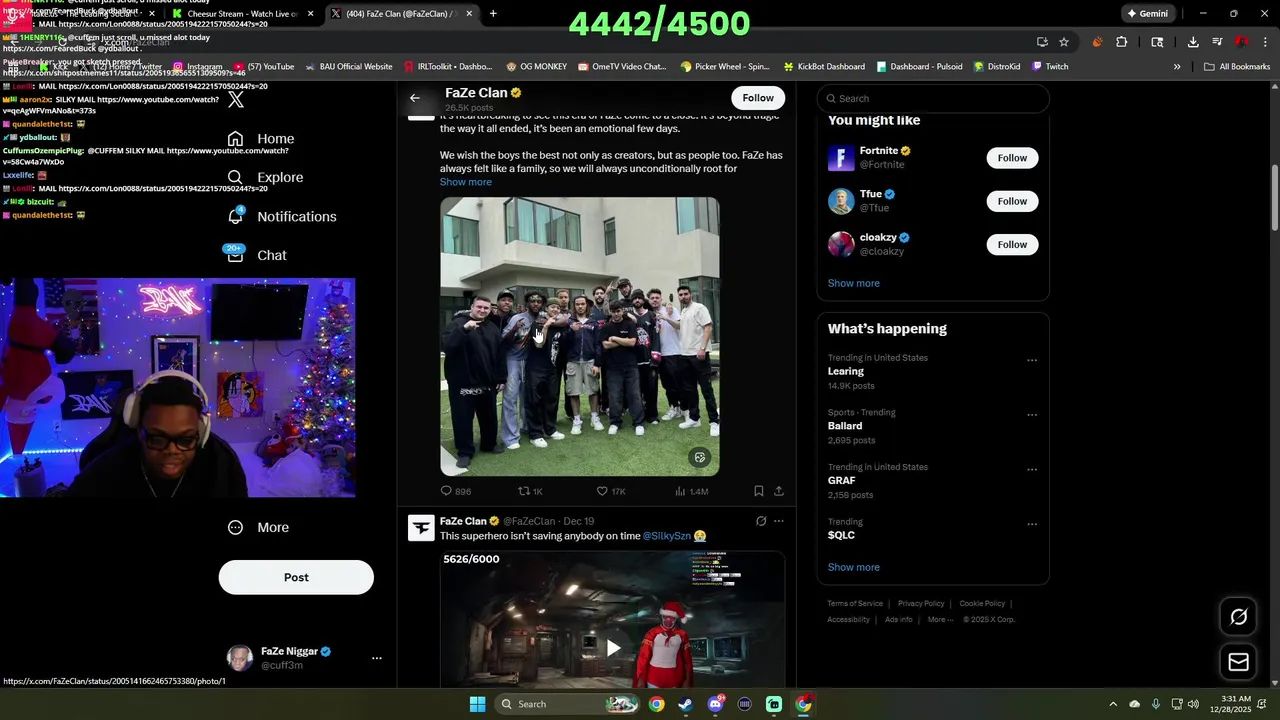This screenshot has height=720, width=1280.
Task: Open the Ads info link
Action: coord(899,619)
